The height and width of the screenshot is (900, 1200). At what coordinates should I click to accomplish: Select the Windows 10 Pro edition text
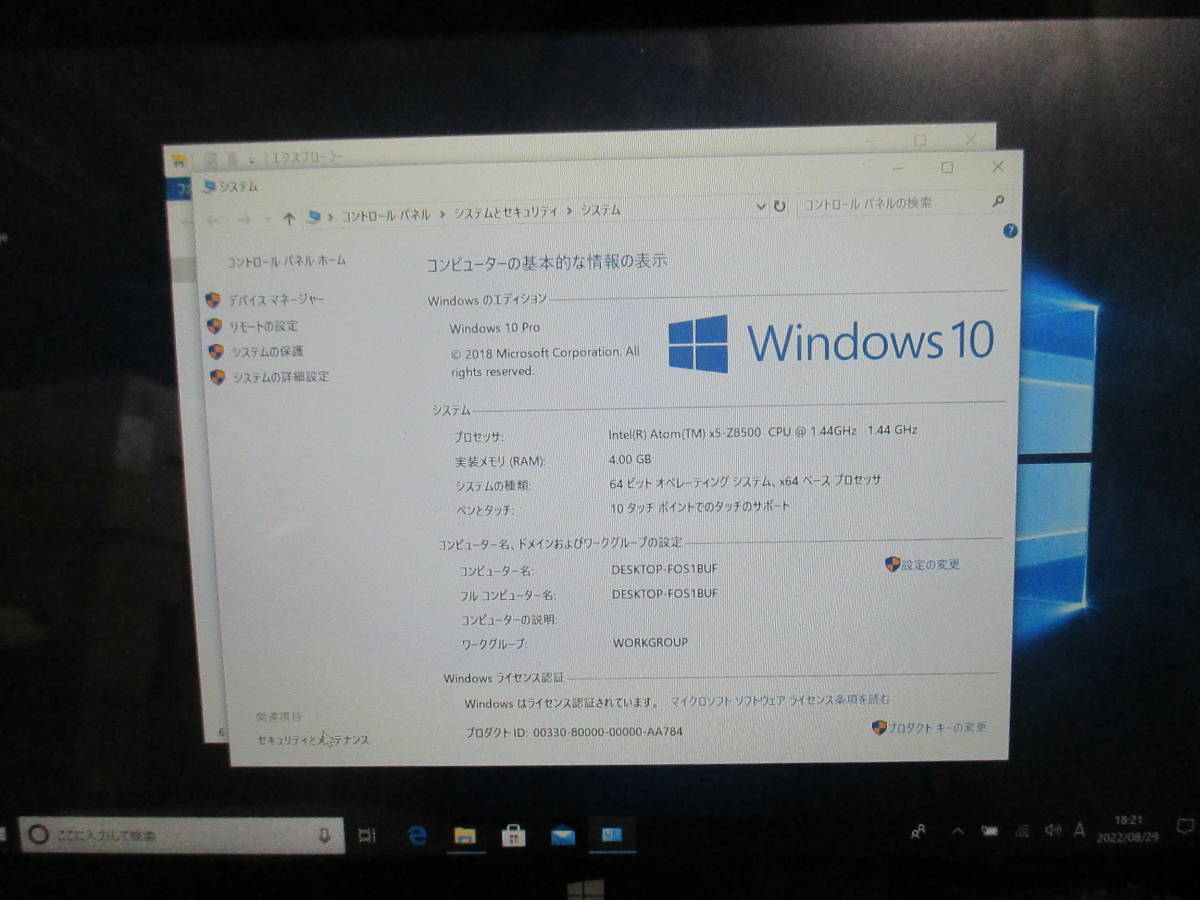494,328
